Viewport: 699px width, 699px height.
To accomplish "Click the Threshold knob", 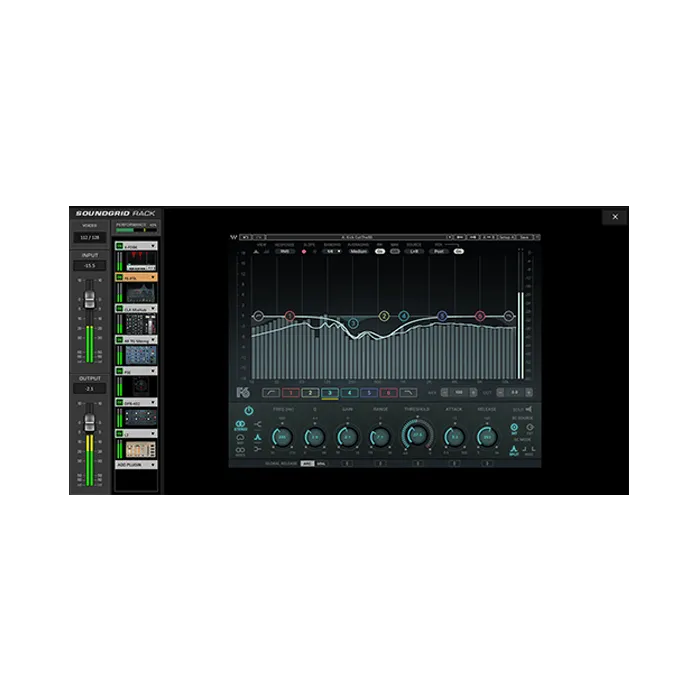I will (418, 435).
